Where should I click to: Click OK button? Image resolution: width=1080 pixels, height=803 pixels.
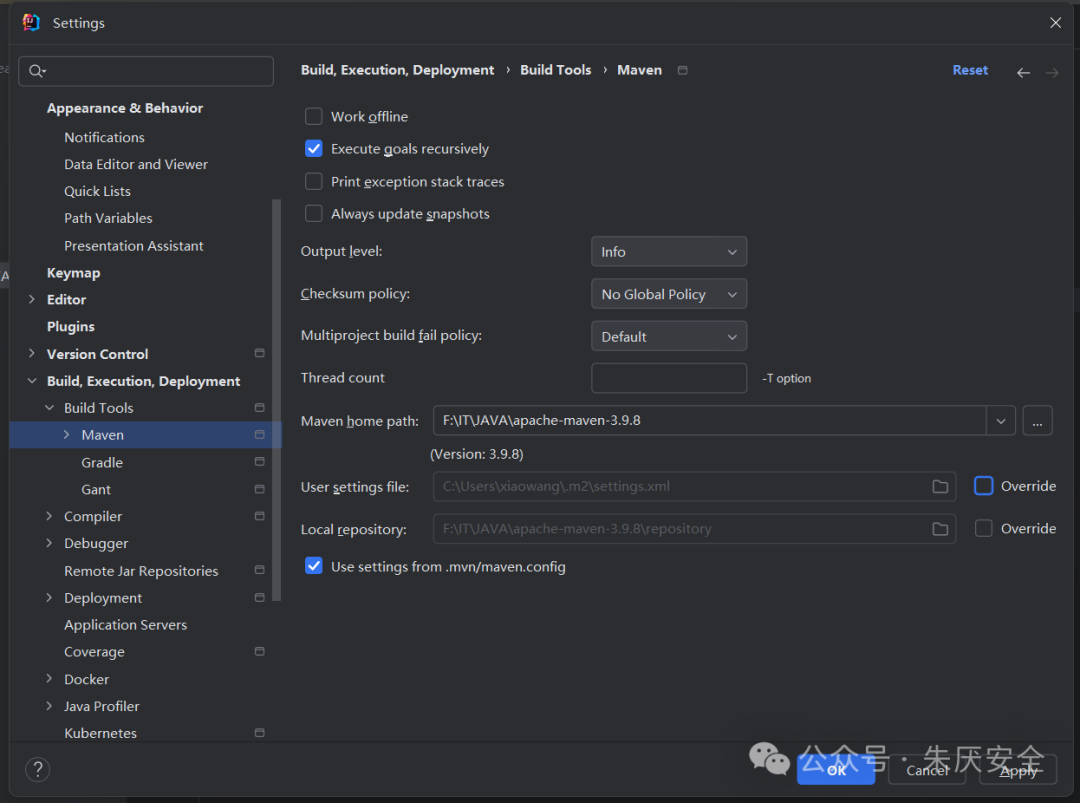(836, 770)
